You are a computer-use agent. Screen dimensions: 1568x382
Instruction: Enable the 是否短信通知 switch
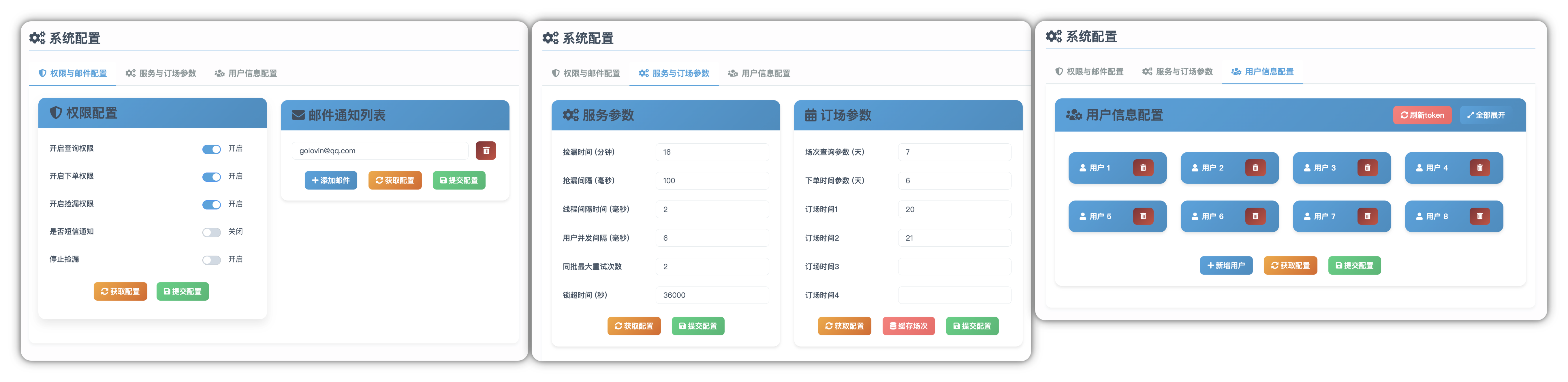point(211,232)
